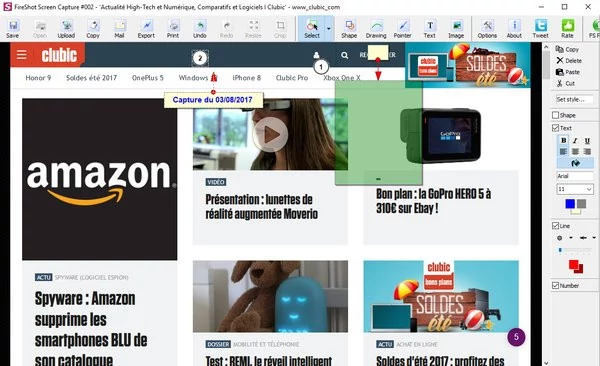Image resolution: width=600 pixels, height=366 pixels.
Task: Open the Set style dropdown
Action: point(575,99)
